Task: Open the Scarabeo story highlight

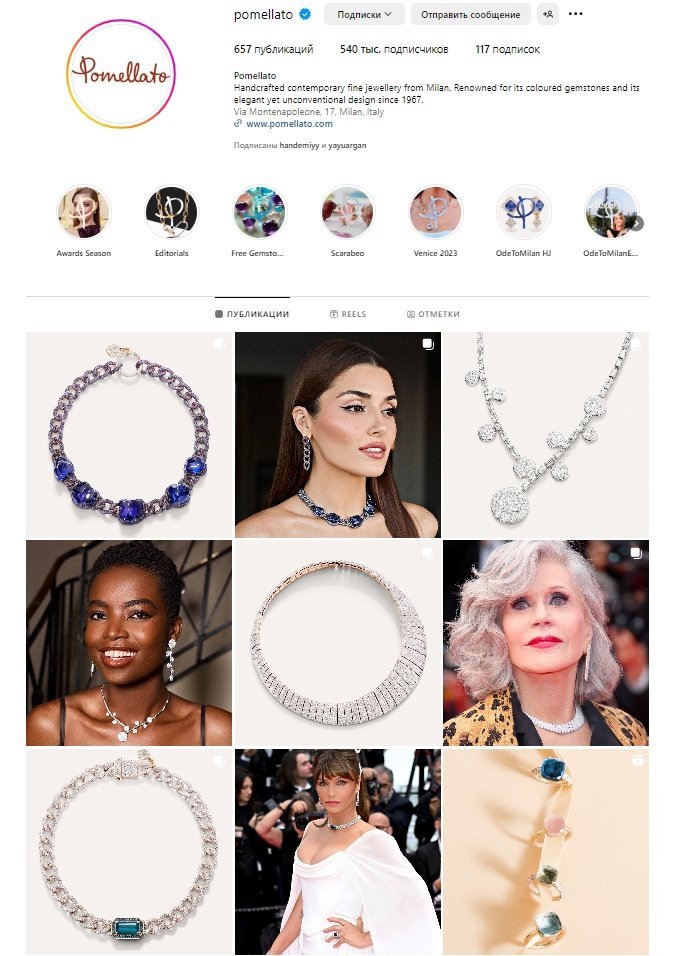Action: pyautogui.click(x=347, y=212)
